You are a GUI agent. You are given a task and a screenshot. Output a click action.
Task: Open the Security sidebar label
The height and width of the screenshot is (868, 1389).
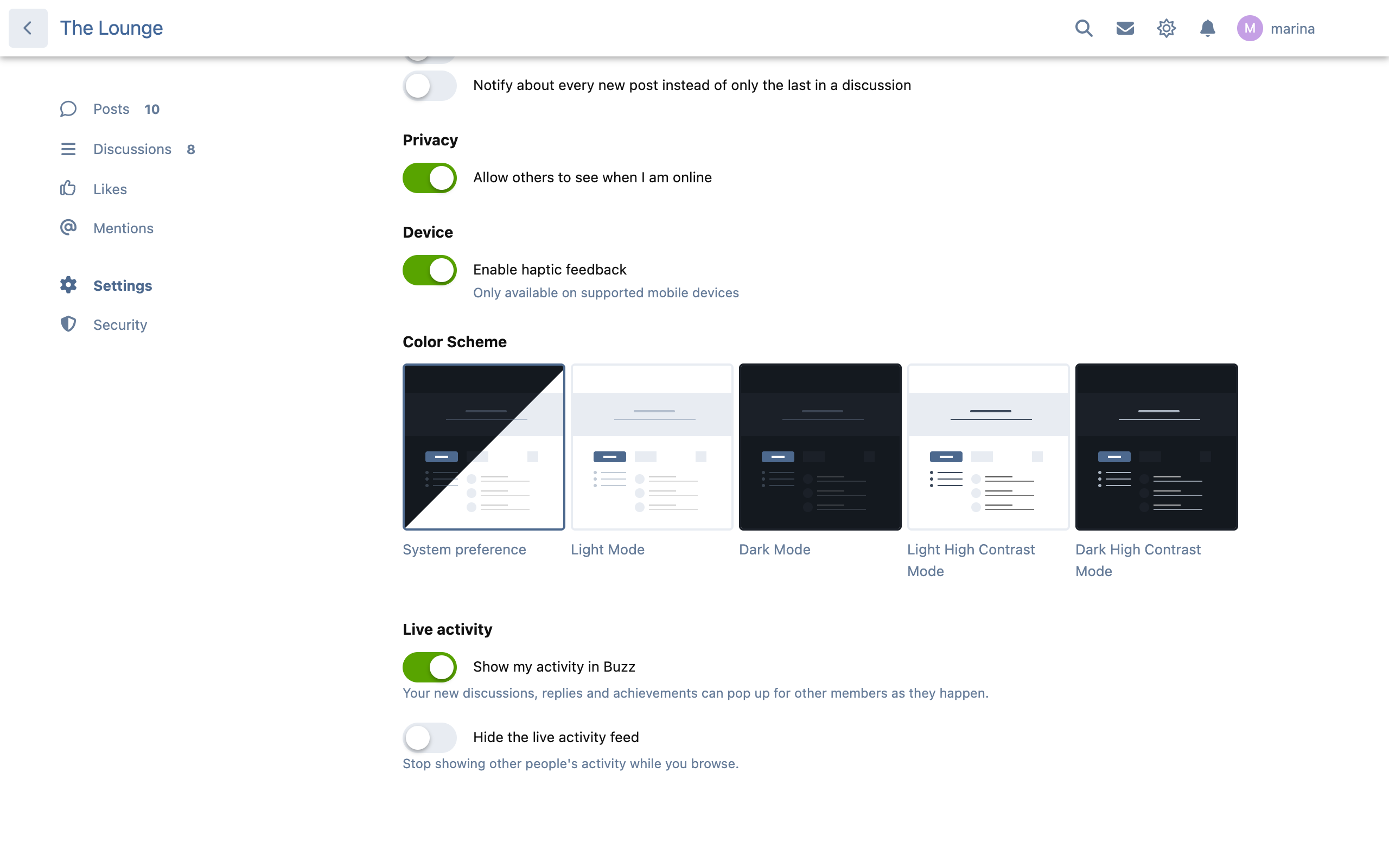120,325
